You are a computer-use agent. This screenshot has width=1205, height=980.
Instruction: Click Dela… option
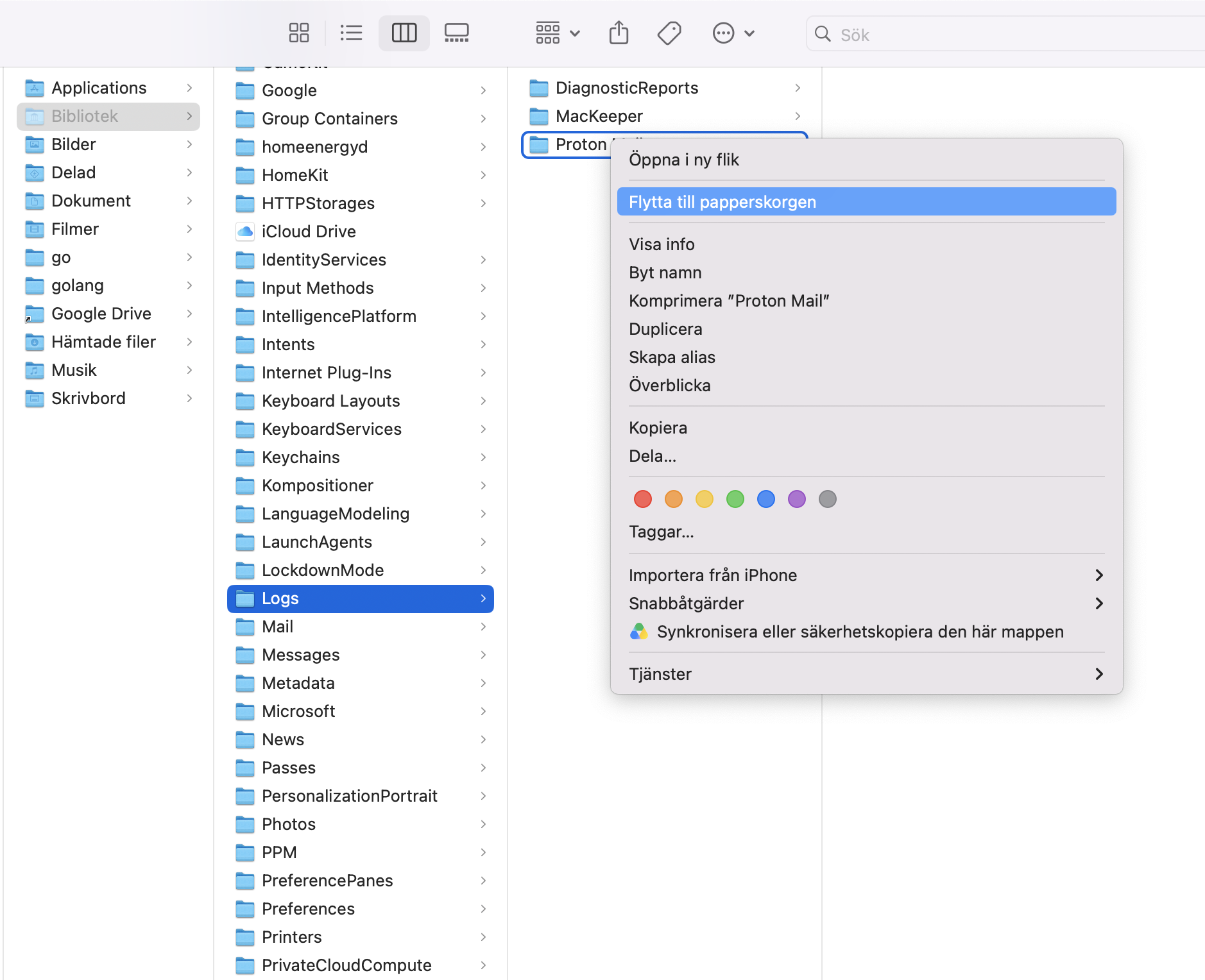(x=866, y=456)
